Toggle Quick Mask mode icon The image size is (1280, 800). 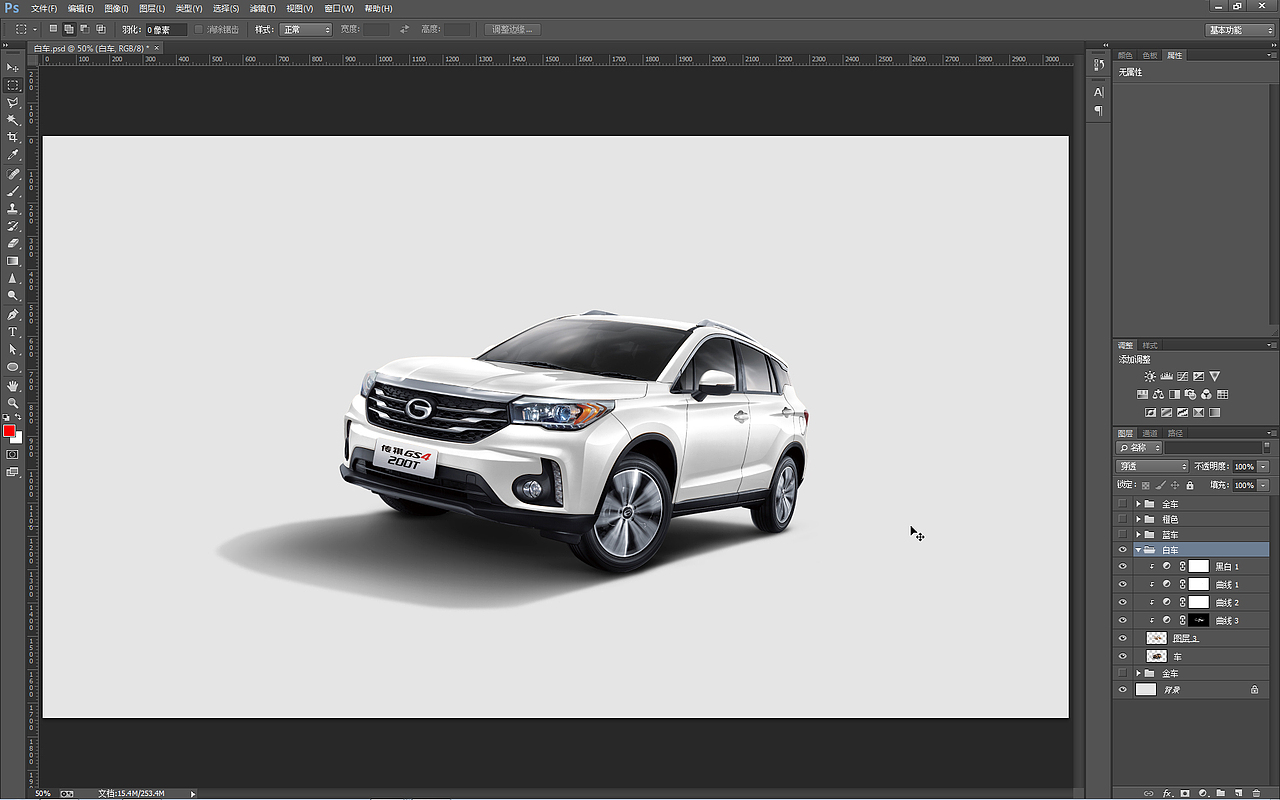click(x=13, y=454)
